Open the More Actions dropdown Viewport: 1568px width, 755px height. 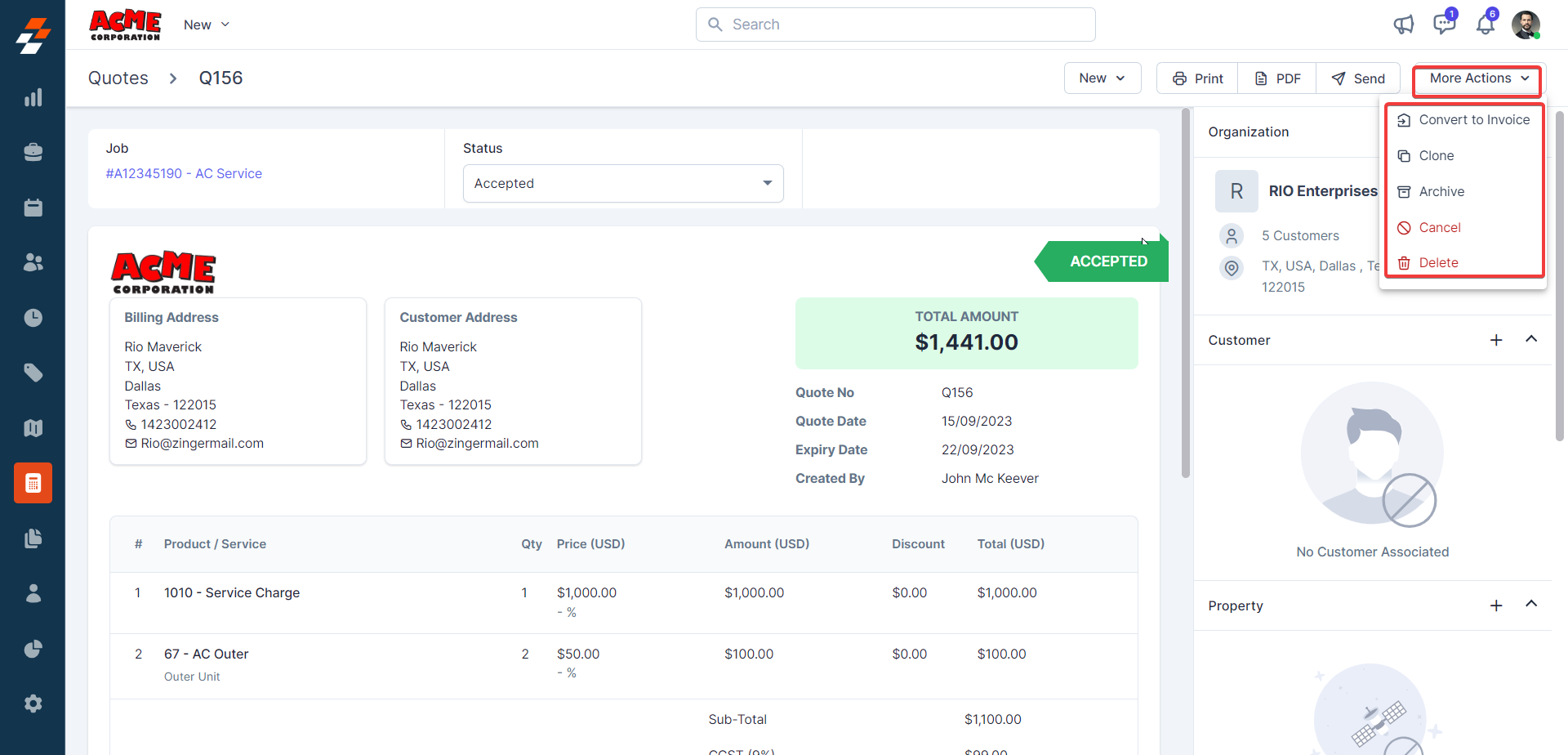1478,78
